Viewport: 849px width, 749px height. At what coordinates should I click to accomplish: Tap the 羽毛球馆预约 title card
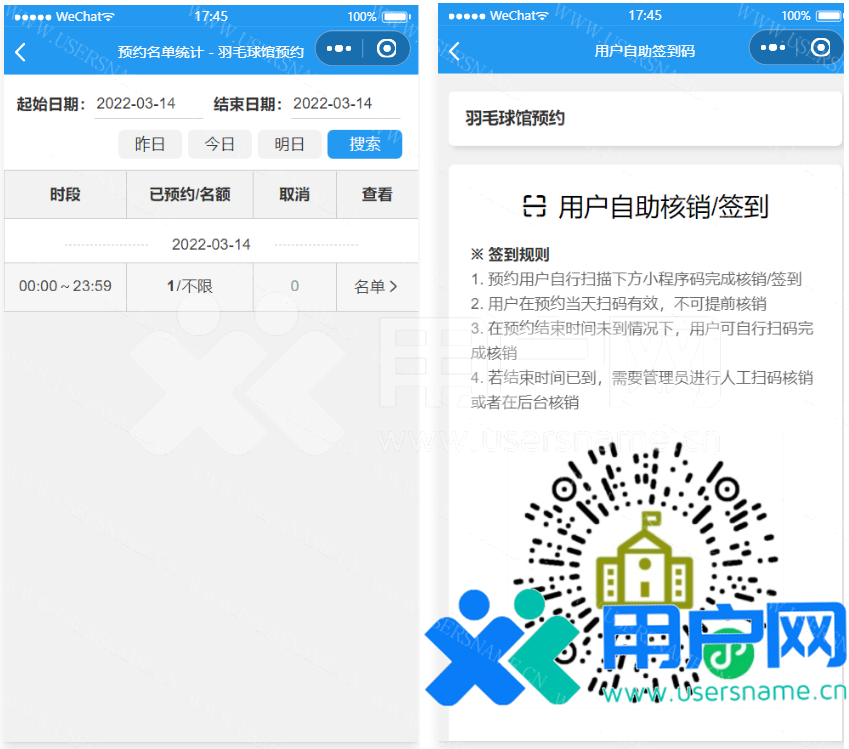(x=645, y=119)
